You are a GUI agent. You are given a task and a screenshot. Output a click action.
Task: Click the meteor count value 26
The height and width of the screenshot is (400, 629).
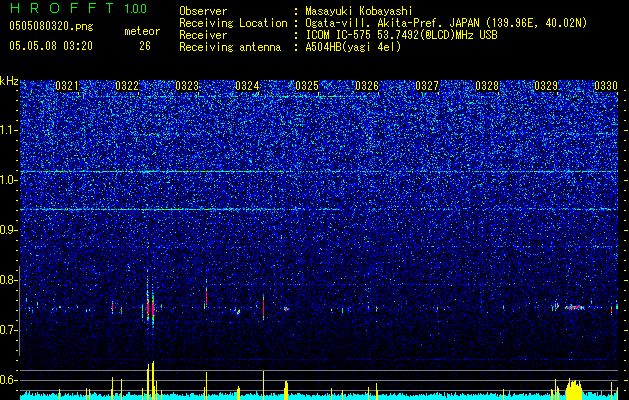click(x=145, y=46)
